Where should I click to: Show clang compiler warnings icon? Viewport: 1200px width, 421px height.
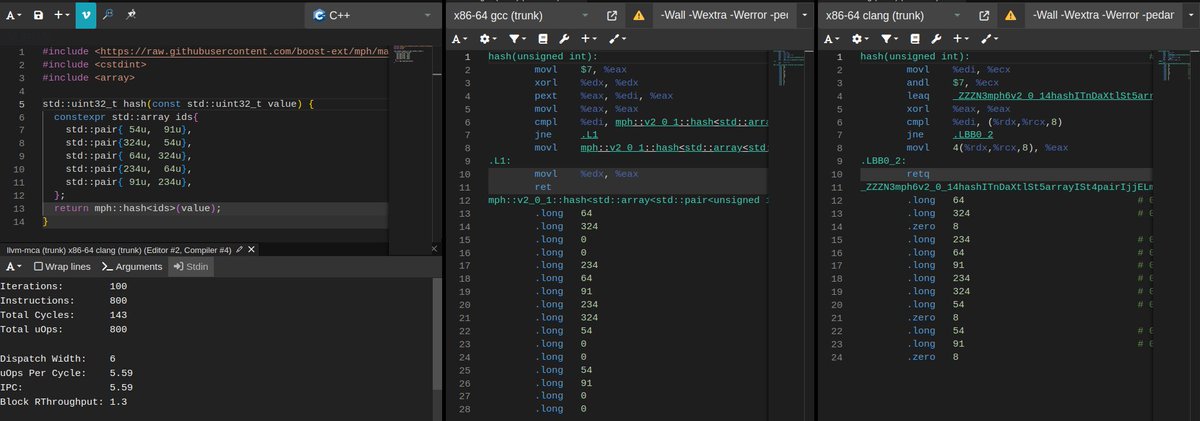[x=1009, y=16]
